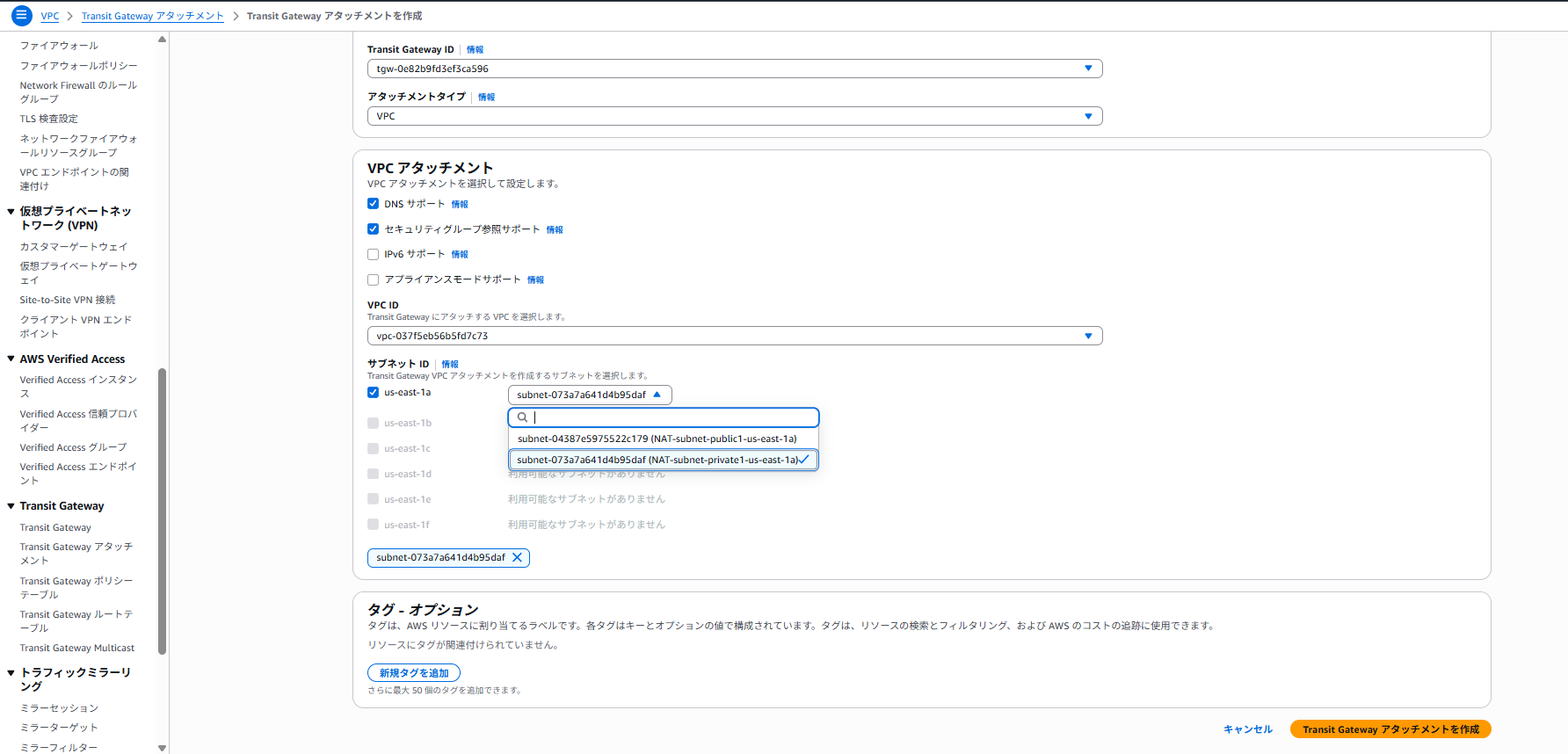Open Network Firewall のルールグループ sidebar item

pyautogui.click(x=78, y=92)
